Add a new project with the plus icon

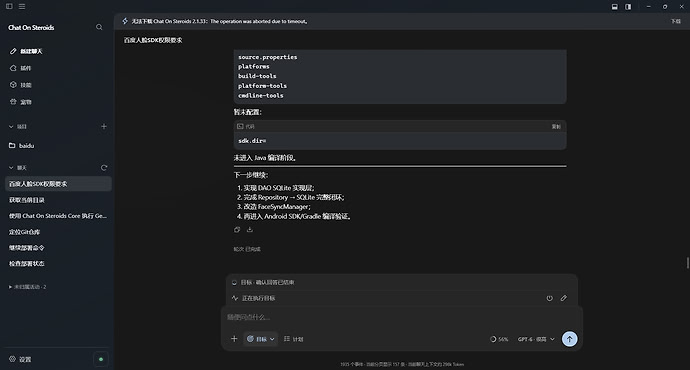104,127
